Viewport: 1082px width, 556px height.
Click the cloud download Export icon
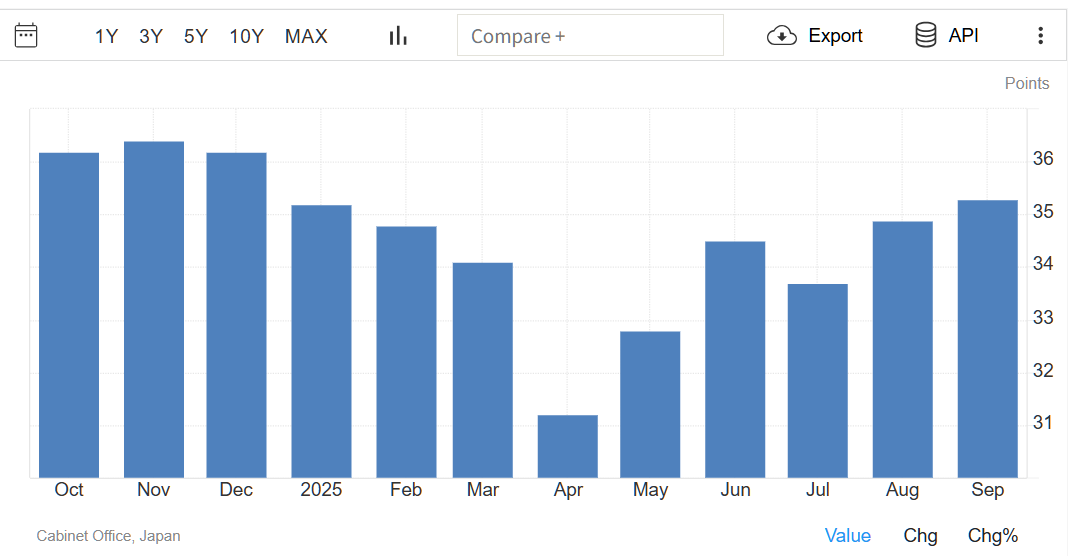click(x=781, y=36)
